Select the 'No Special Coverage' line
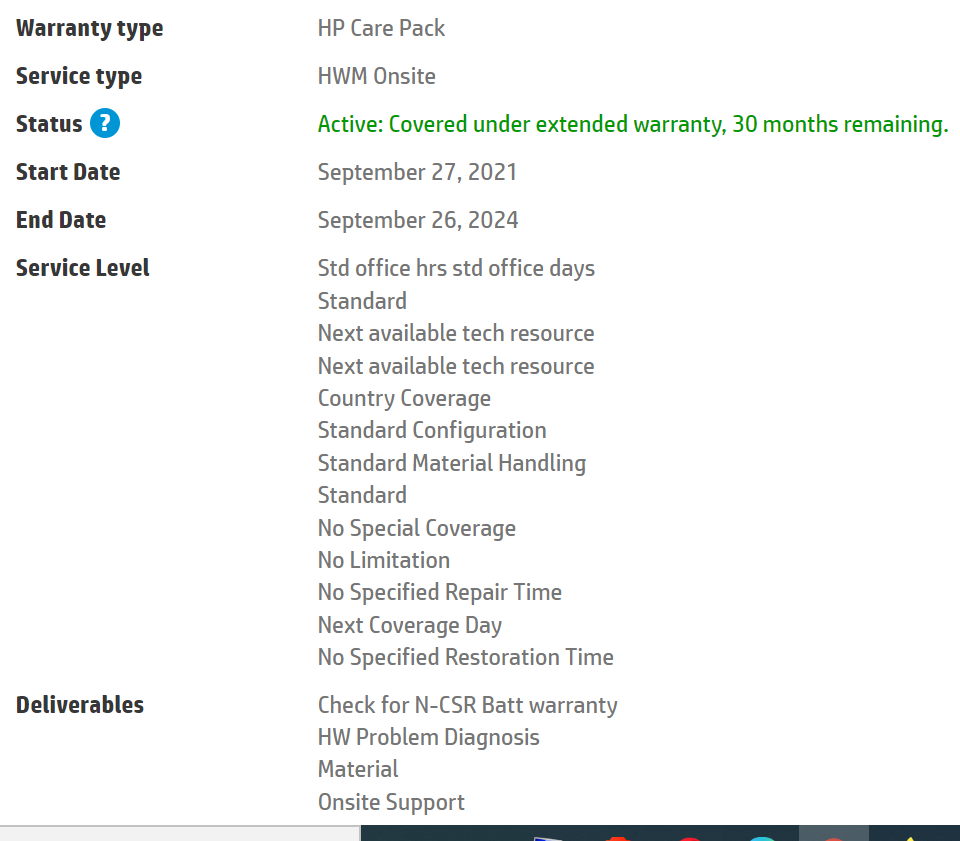Screen dimensions: 960x841 pos(416,528)
